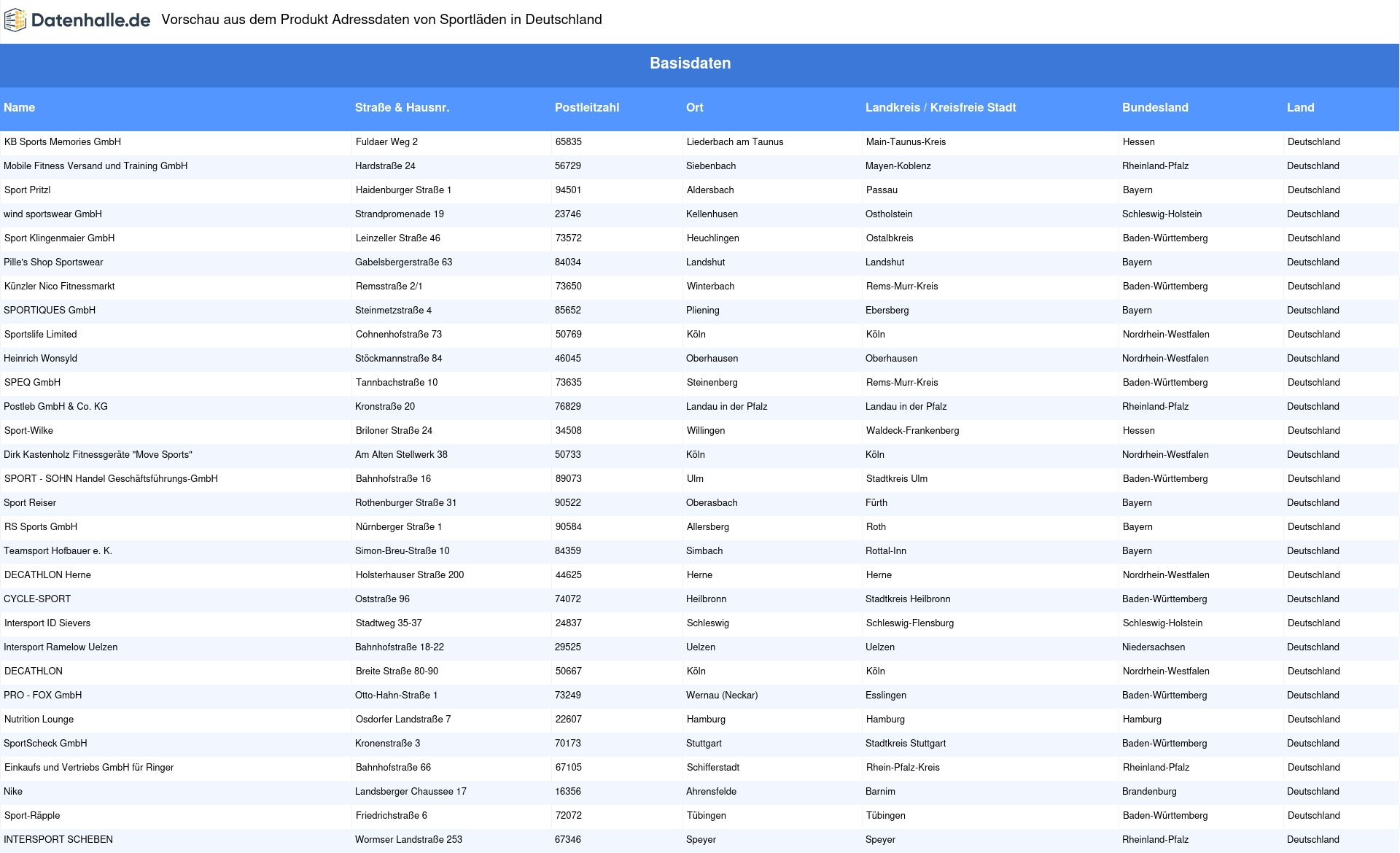Click the Landkreis / Kreisfreie Stadt header
The image size is (1400, 853).
pyautogui.click(x=941, y=107)
